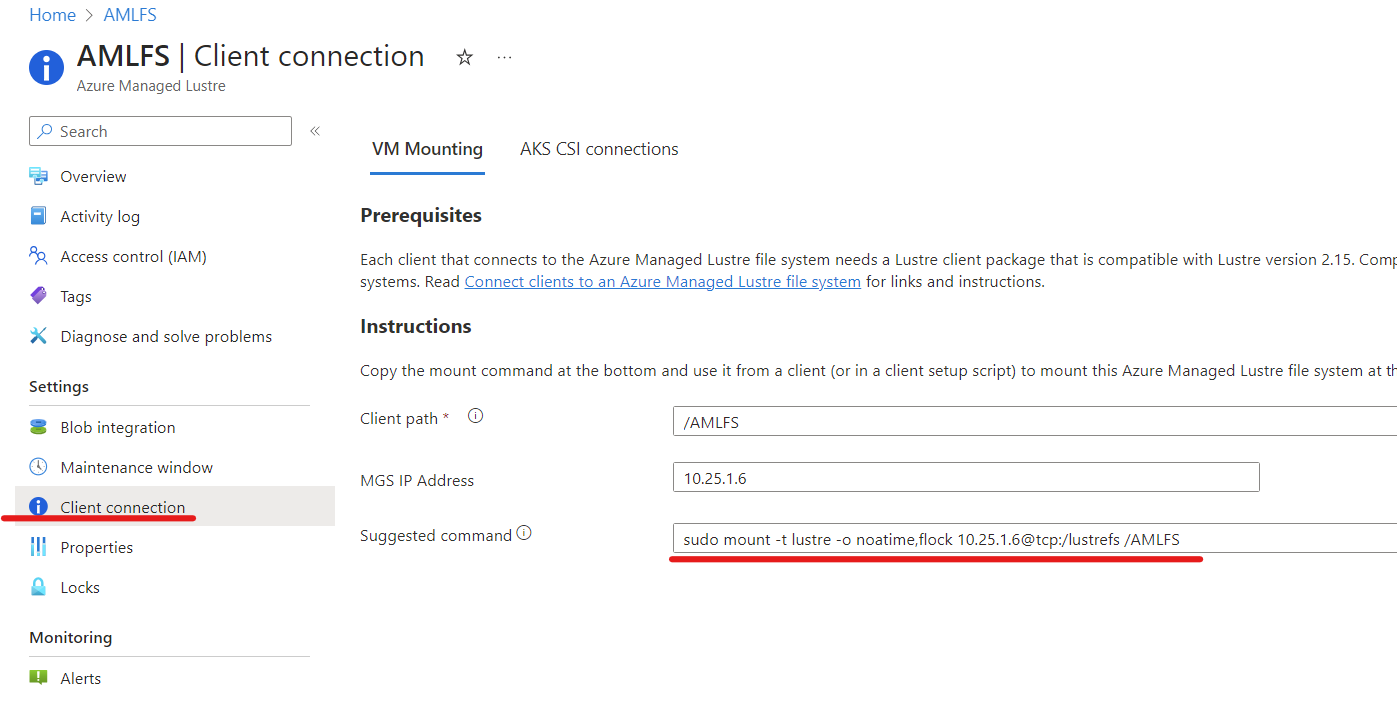Image resolution: width=1397 pixels, height=707 pixels.
Task: Open Alerts in Monitoring section
Action: 80,678
